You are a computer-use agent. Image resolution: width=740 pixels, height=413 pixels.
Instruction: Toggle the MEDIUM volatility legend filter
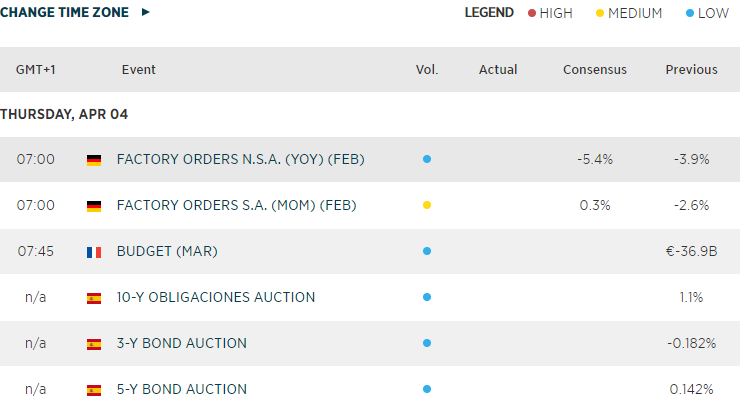(628, 13)
